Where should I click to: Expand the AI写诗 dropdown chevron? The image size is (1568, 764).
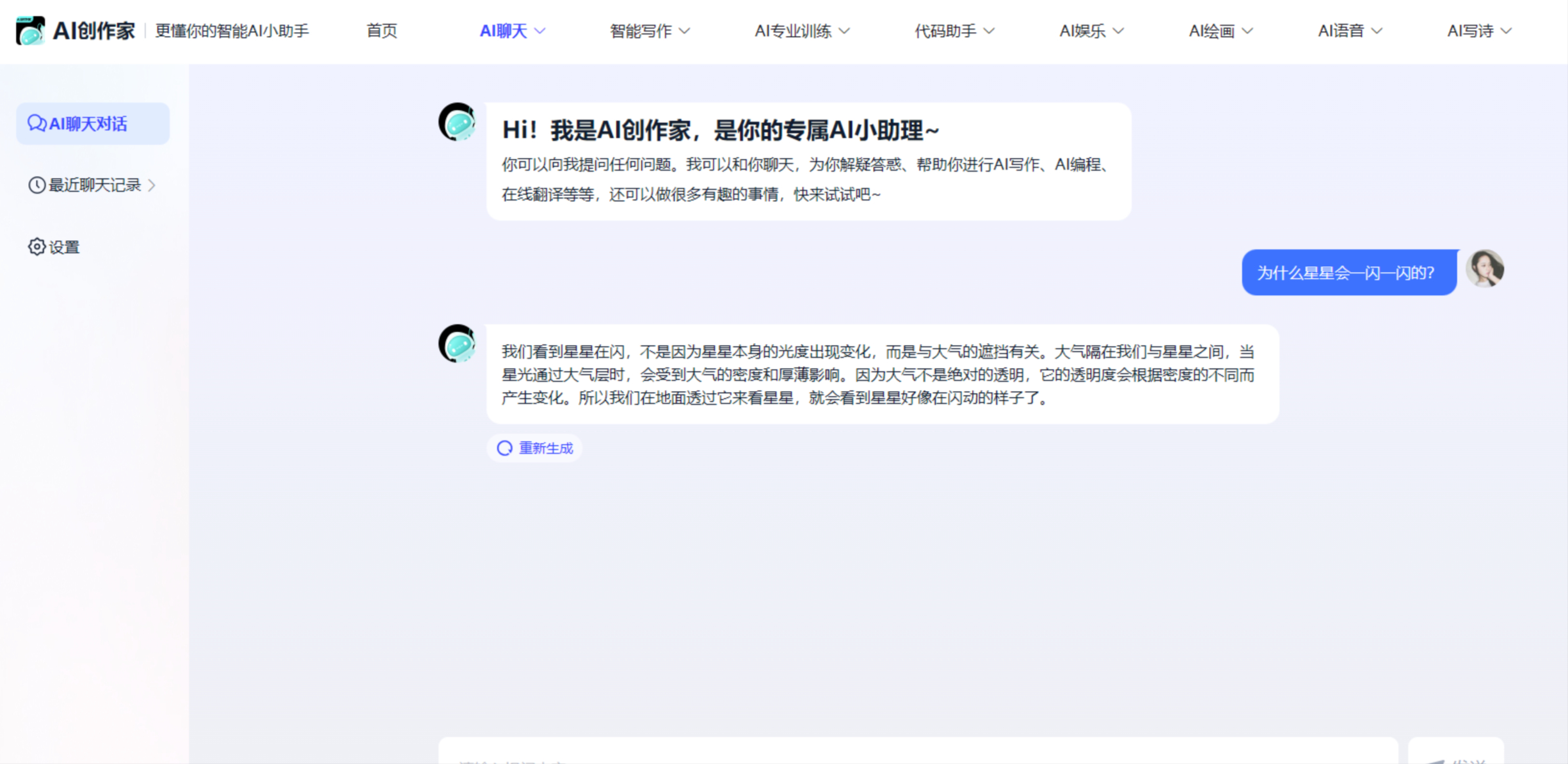click(1507, 31)
